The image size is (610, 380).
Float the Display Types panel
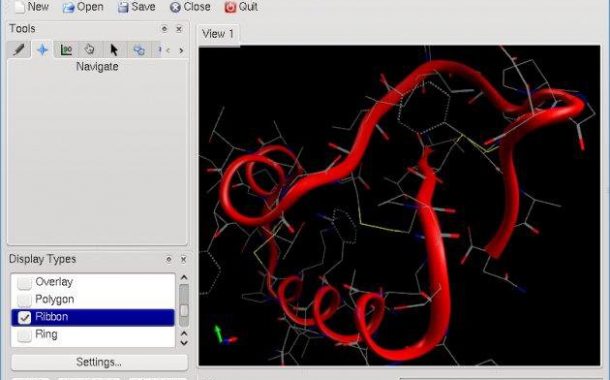[168, 259]
